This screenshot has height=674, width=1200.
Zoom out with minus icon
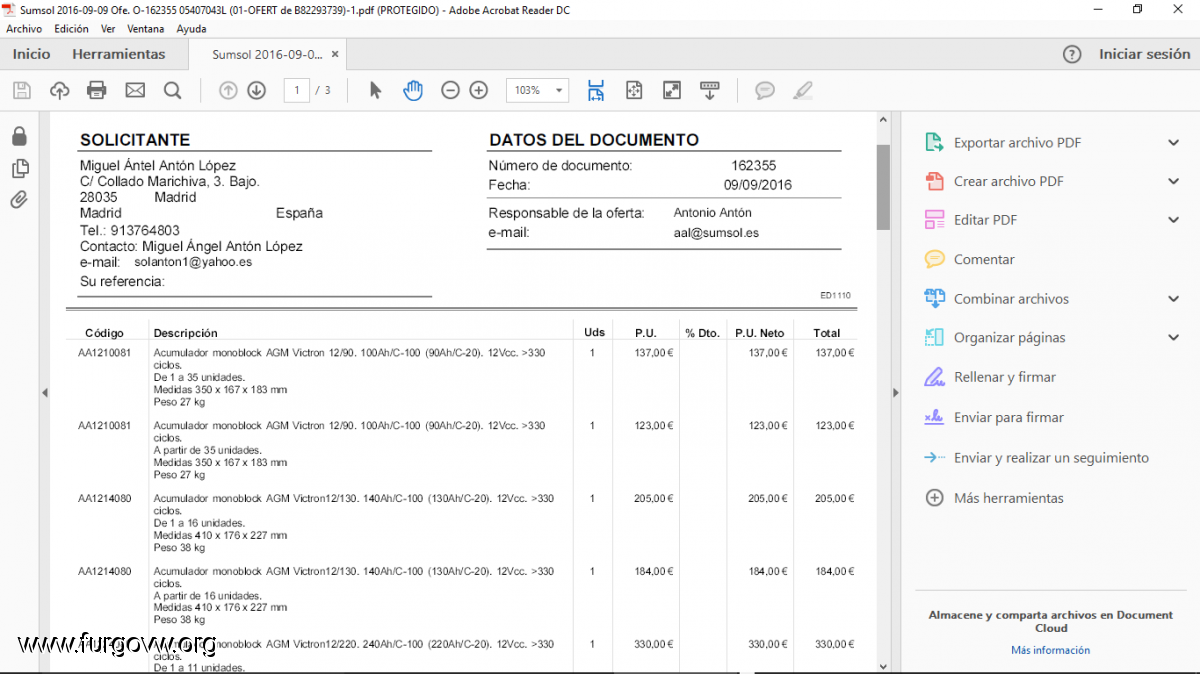tap(450, 91)
